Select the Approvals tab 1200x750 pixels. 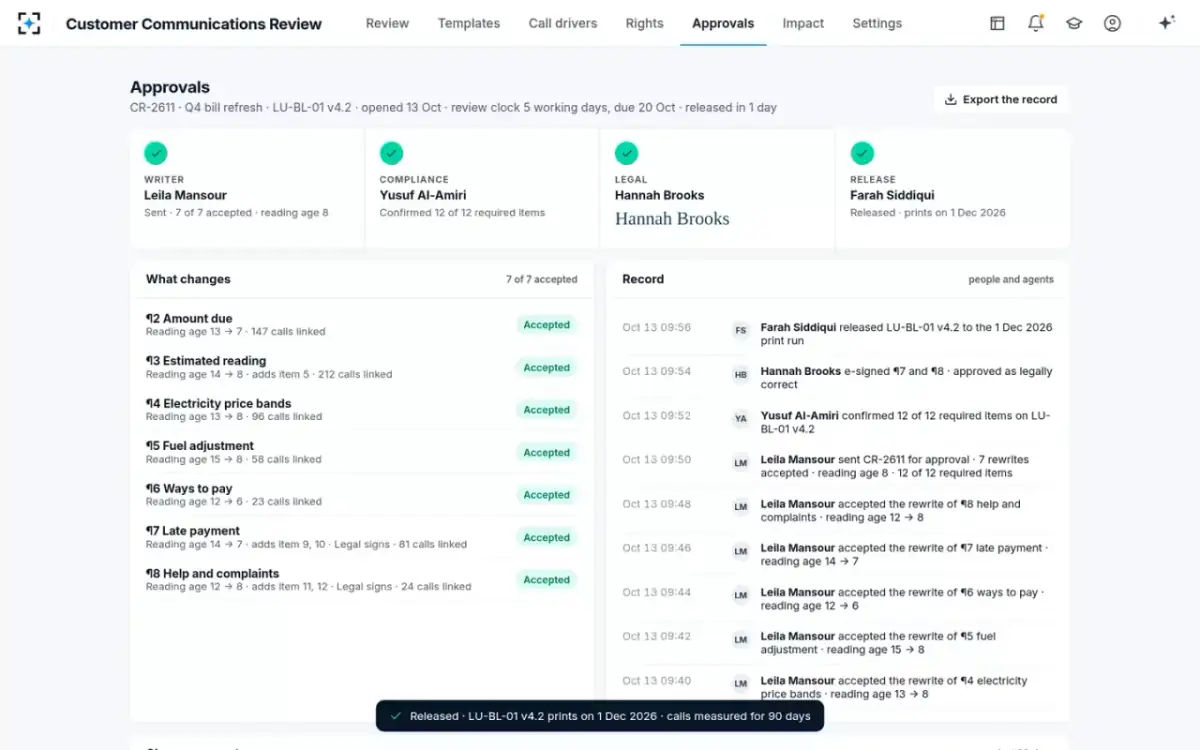(723, 23)
